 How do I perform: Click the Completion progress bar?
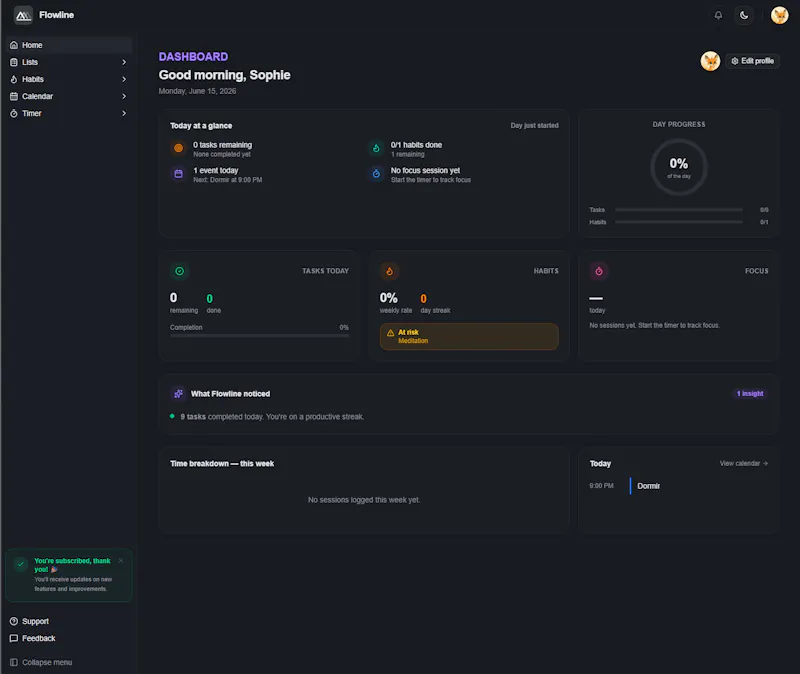[x=259, y=336]
